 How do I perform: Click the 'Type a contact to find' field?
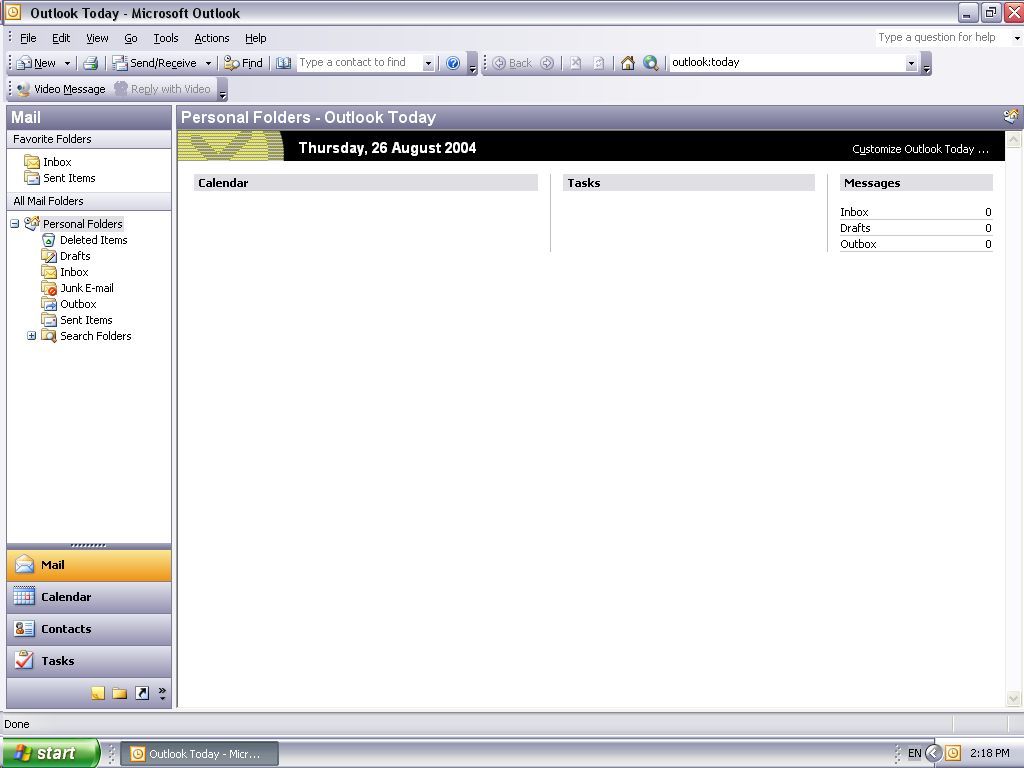(x=359, y=63)
